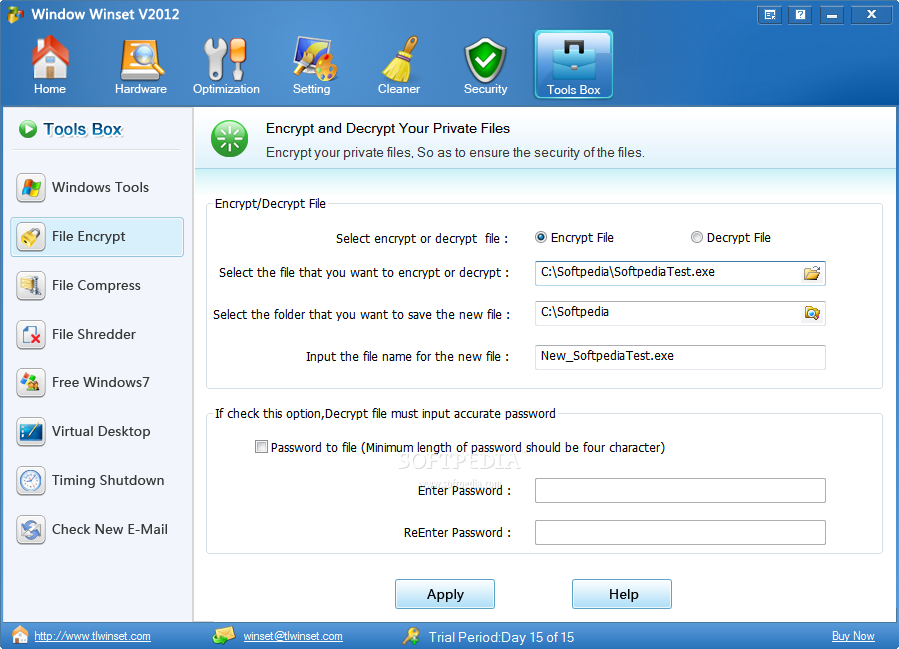The width and height of the screenshot is (899, 649).
Task: Open Windows Tools in the sidebar
Action: coord(97,187)
